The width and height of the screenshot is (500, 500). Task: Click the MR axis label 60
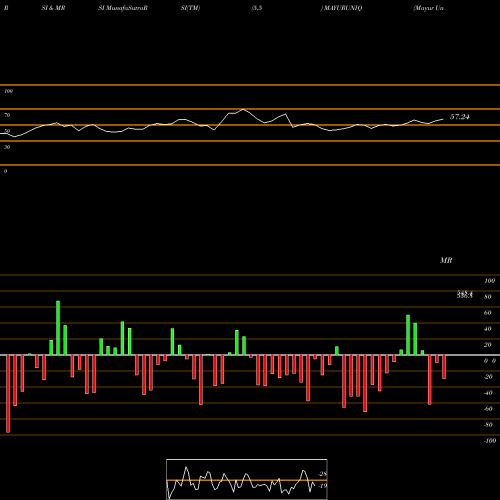(488, 313)
